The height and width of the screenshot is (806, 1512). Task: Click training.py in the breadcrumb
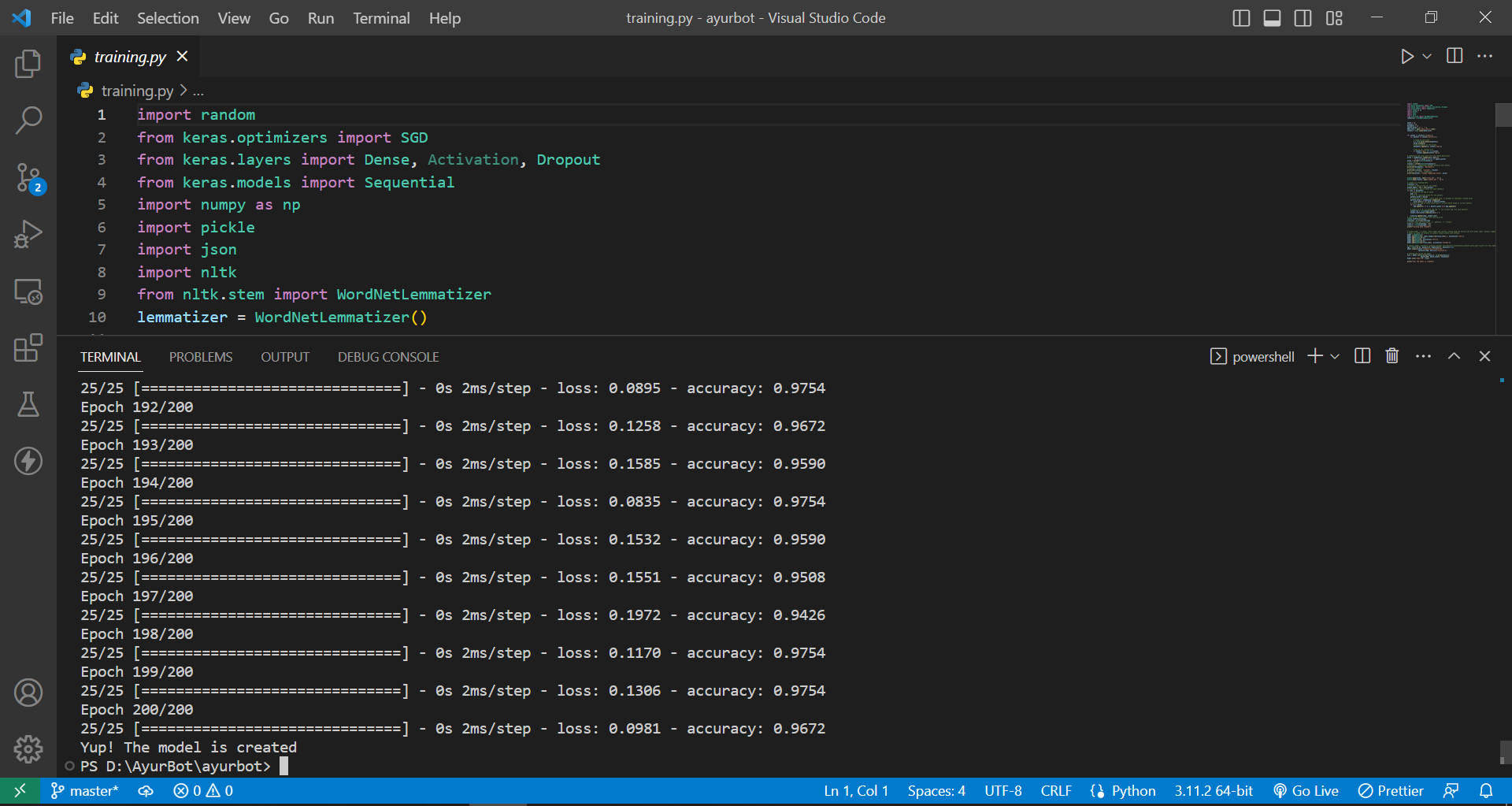coord(137,91)
